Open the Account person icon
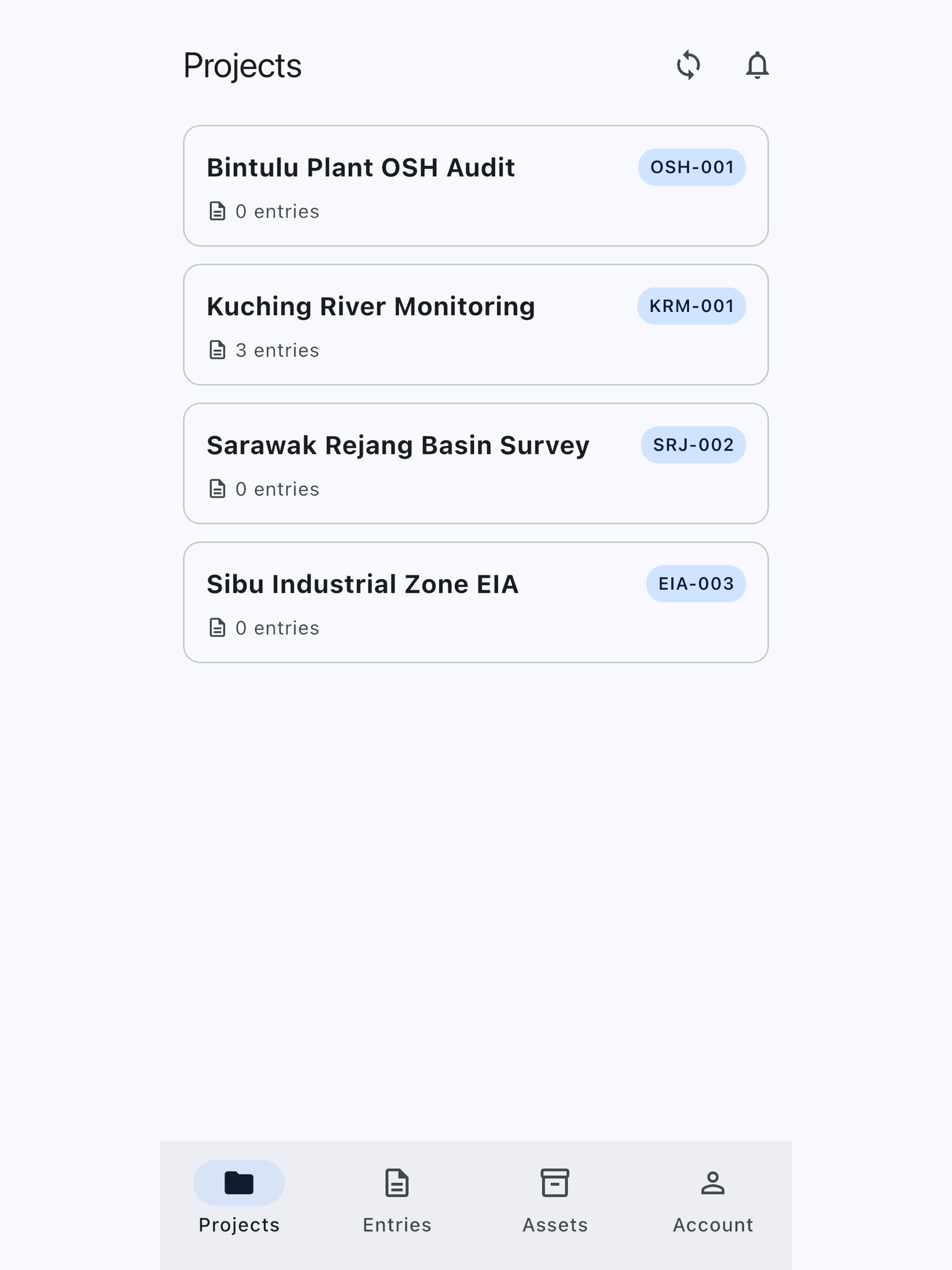Viewport: 952px width, 1270px height. [x=713, y=1183]
